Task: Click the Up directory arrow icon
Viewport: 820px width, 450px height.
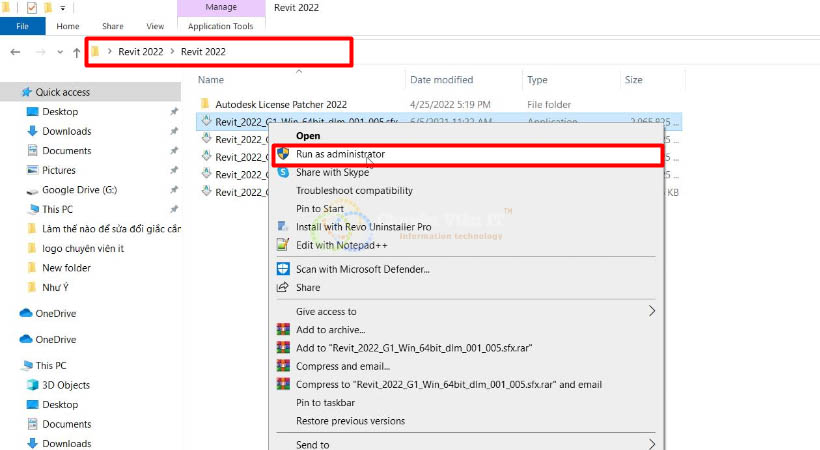Action: pos(77,52)
